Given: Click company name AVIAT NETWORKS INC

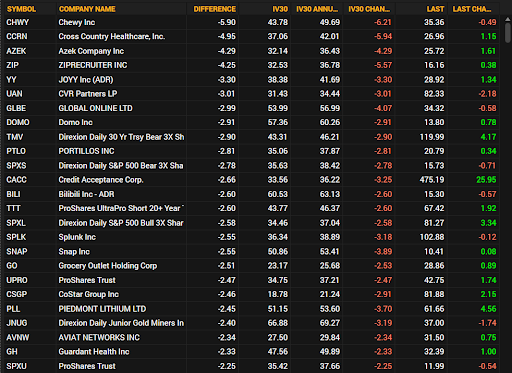Looking at the screenshot, I should click(x=99, y=338).
